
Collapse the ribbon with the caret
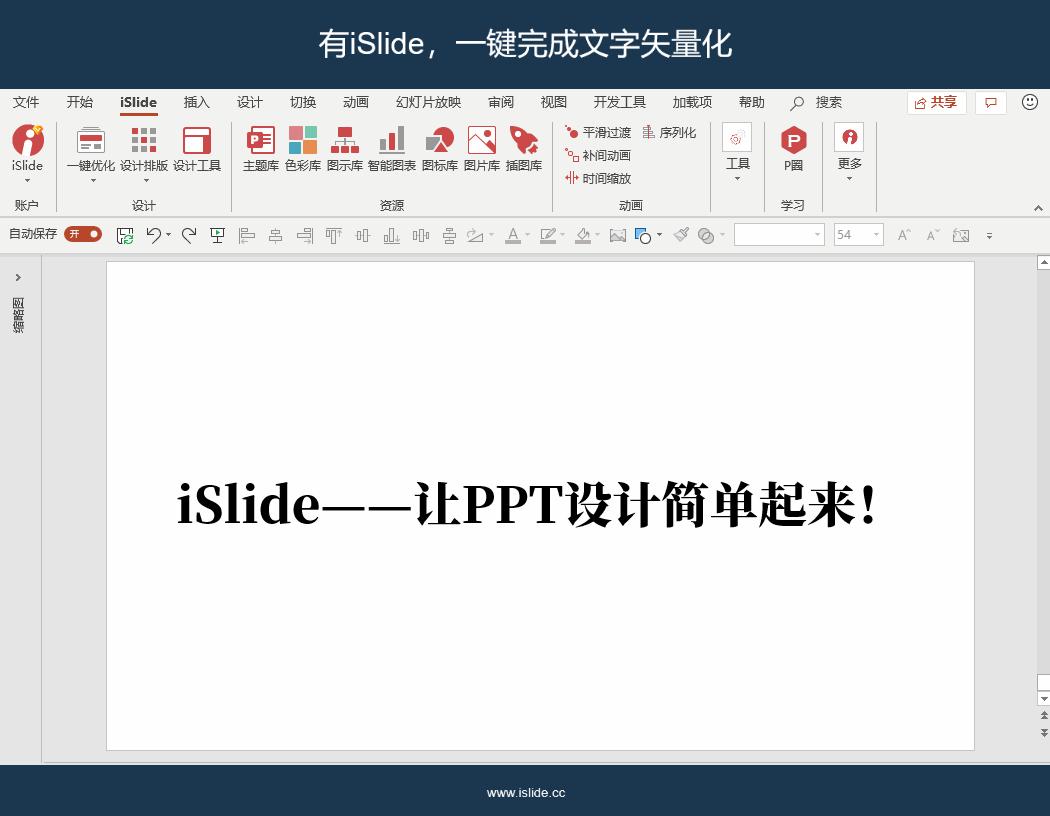(1038, 208)
